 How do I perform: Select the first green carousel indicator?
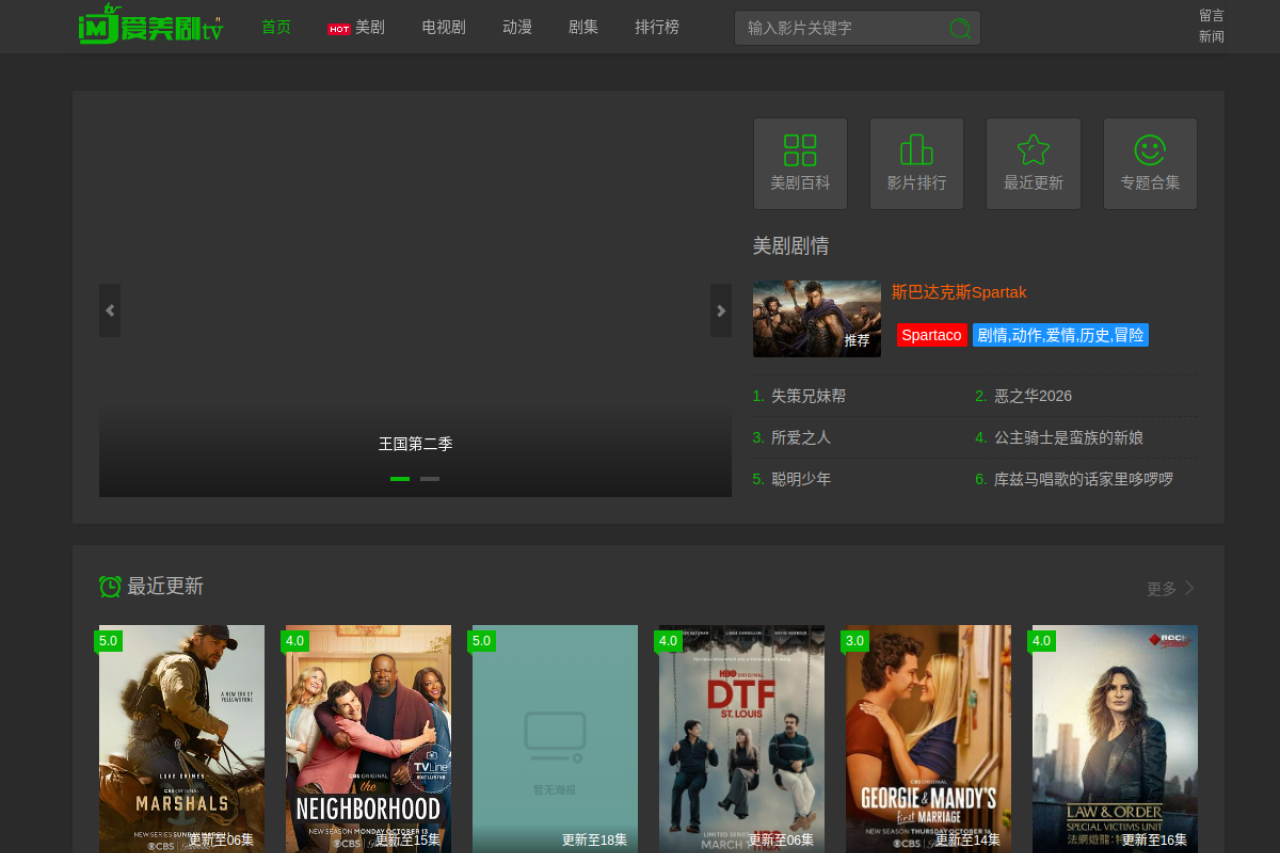coord(400,479)
